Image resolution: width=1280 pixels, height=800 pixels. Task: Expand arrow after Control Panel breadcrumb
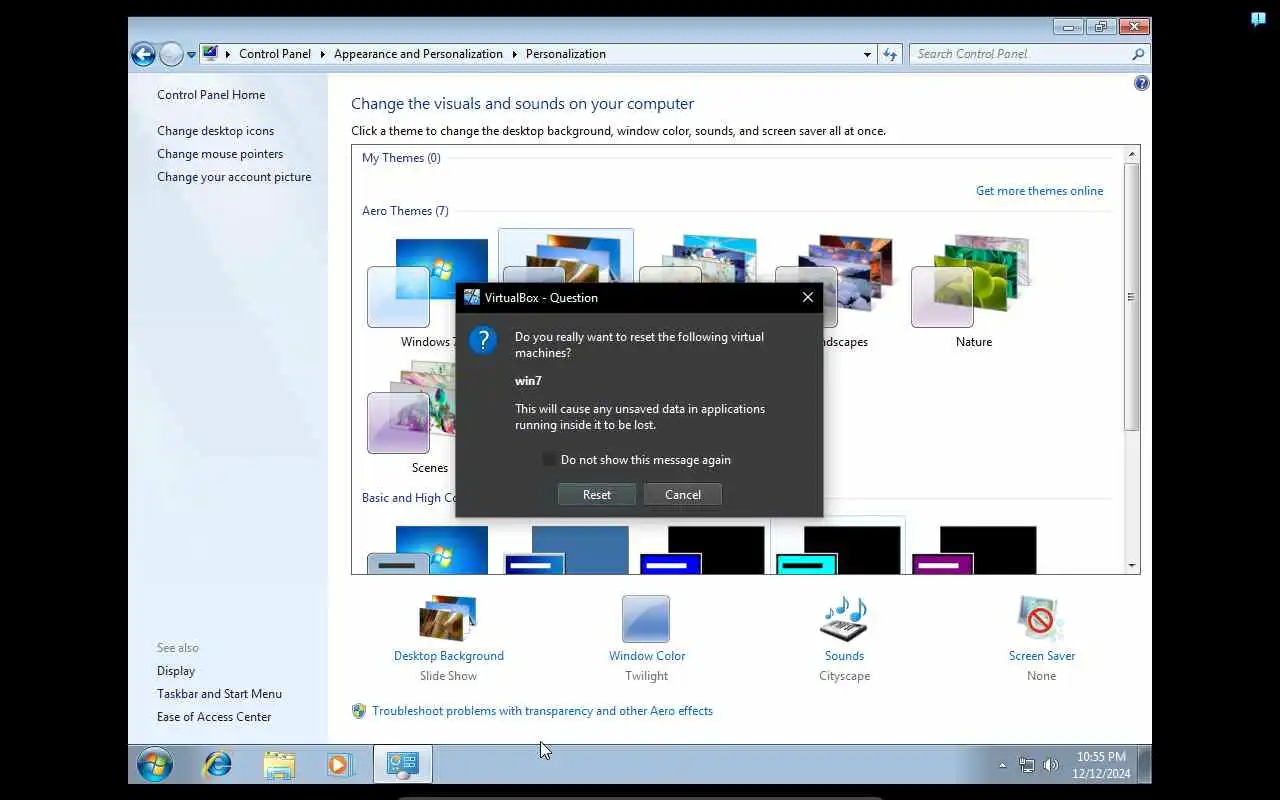click(323, 54)
